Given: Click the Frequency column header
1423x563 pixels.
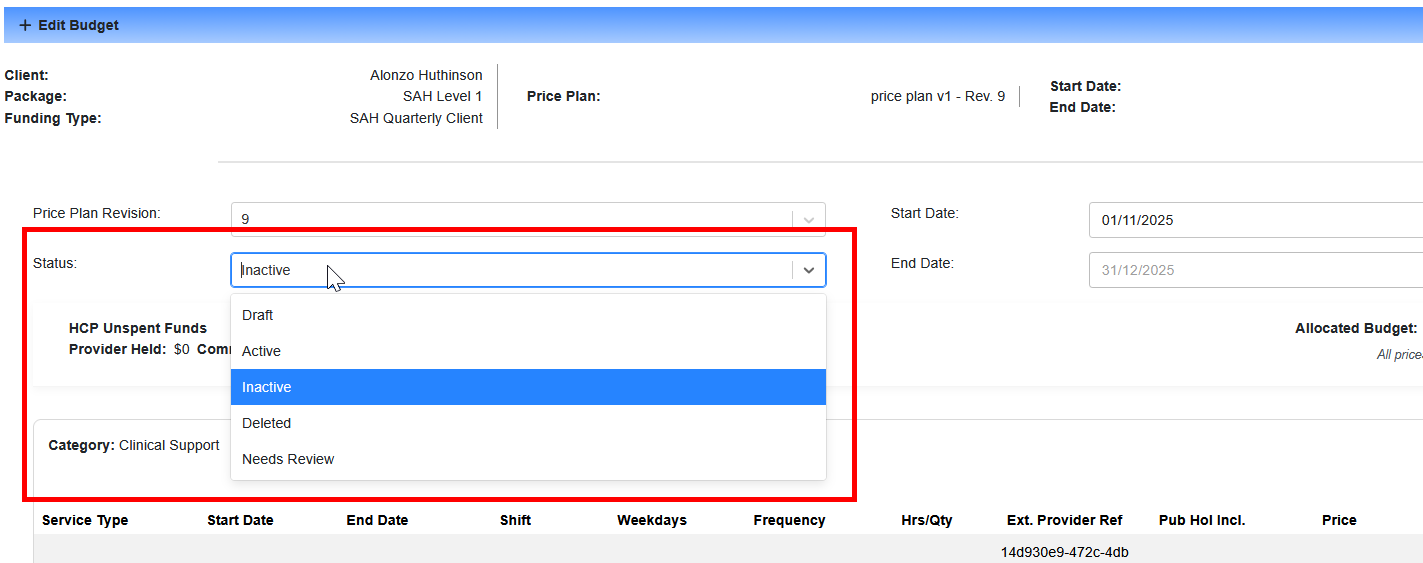Looking at the screenshot, I should coord(789,520).
